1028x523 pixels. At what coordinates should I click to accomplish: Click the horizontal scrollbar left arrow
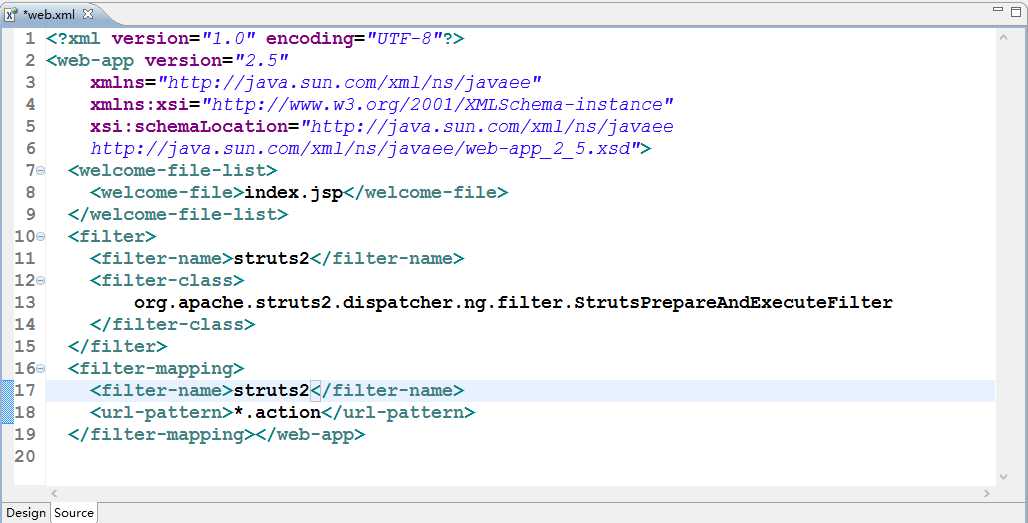click(53, 493)
